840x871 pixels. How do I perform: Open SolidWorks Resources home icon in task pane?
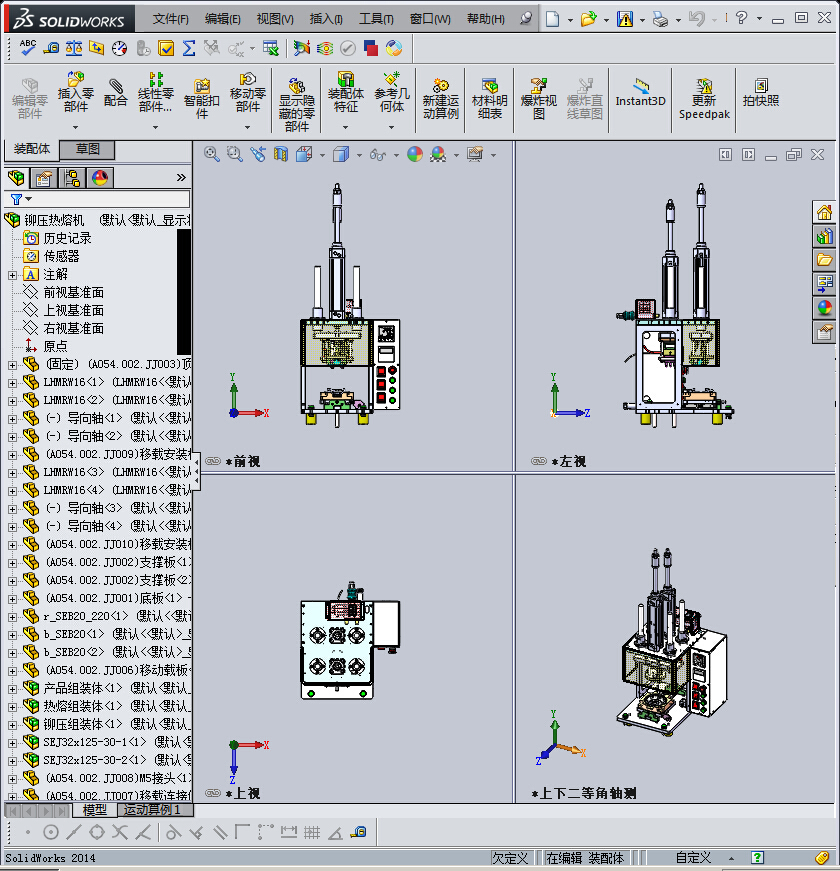[824, 212]
